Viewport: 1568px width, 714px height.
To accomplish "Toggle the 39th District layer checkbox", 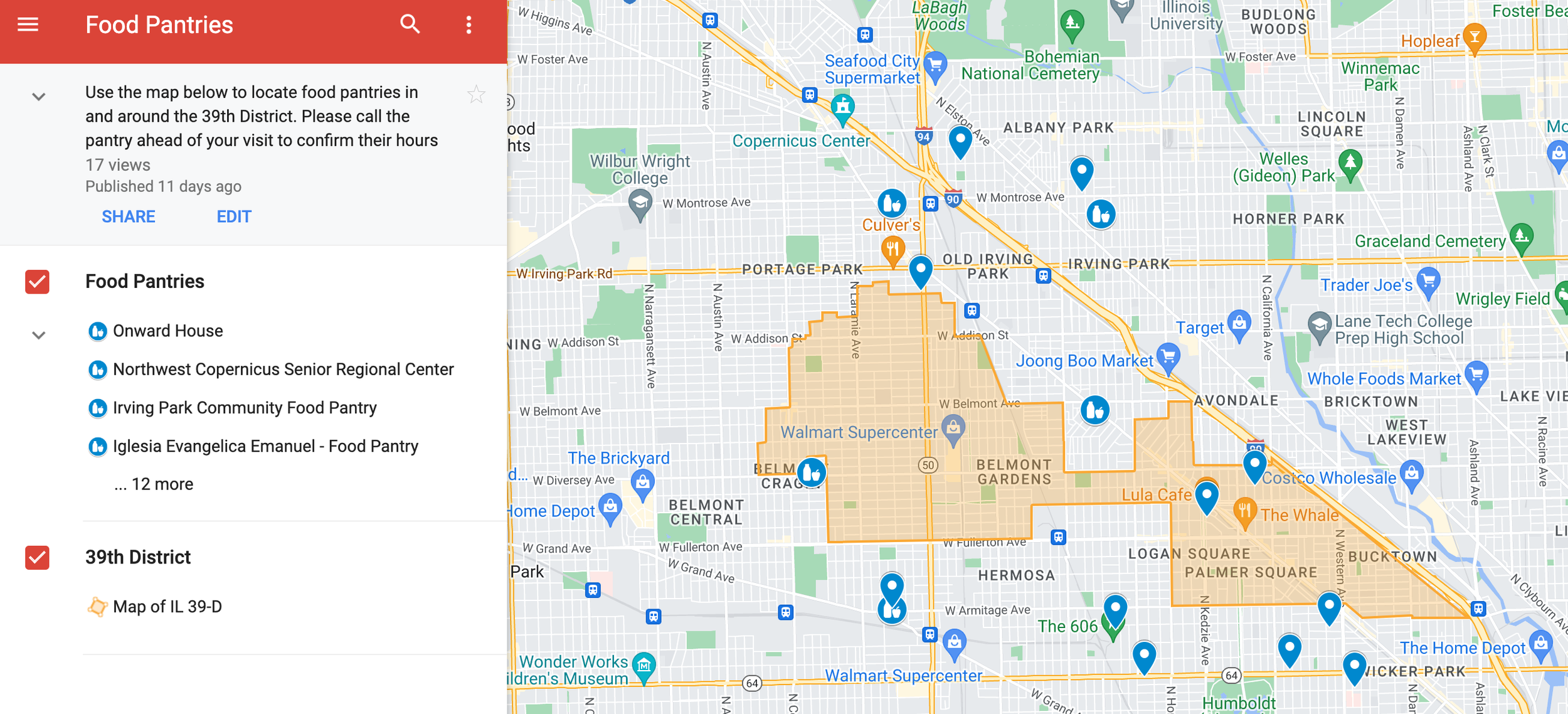I will 37,557.
